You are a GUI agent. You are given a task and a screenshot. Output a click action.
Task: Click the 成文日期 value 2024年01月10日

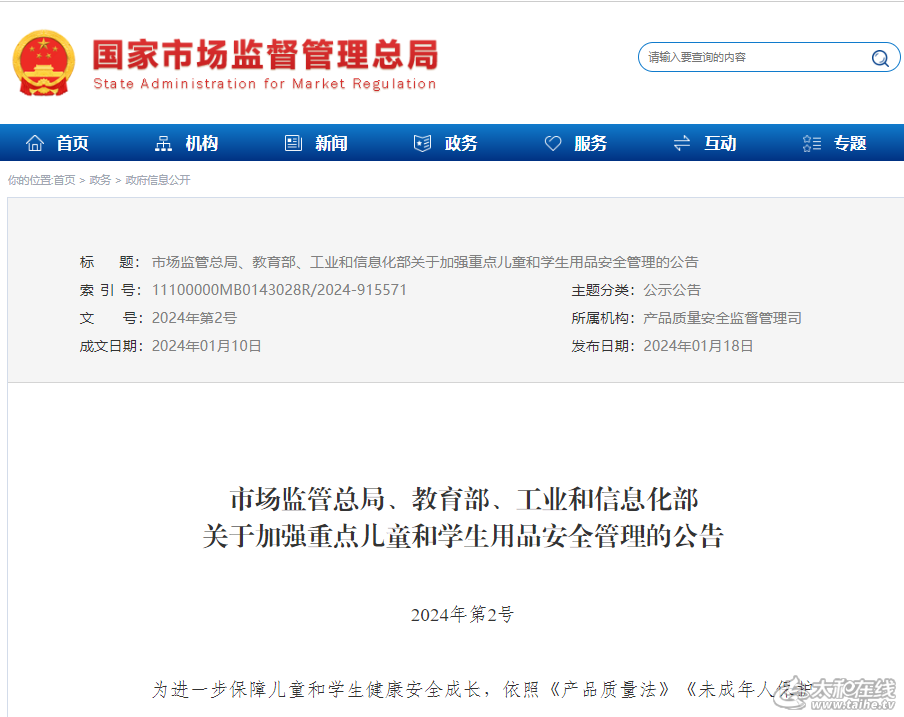click(206, 346)
